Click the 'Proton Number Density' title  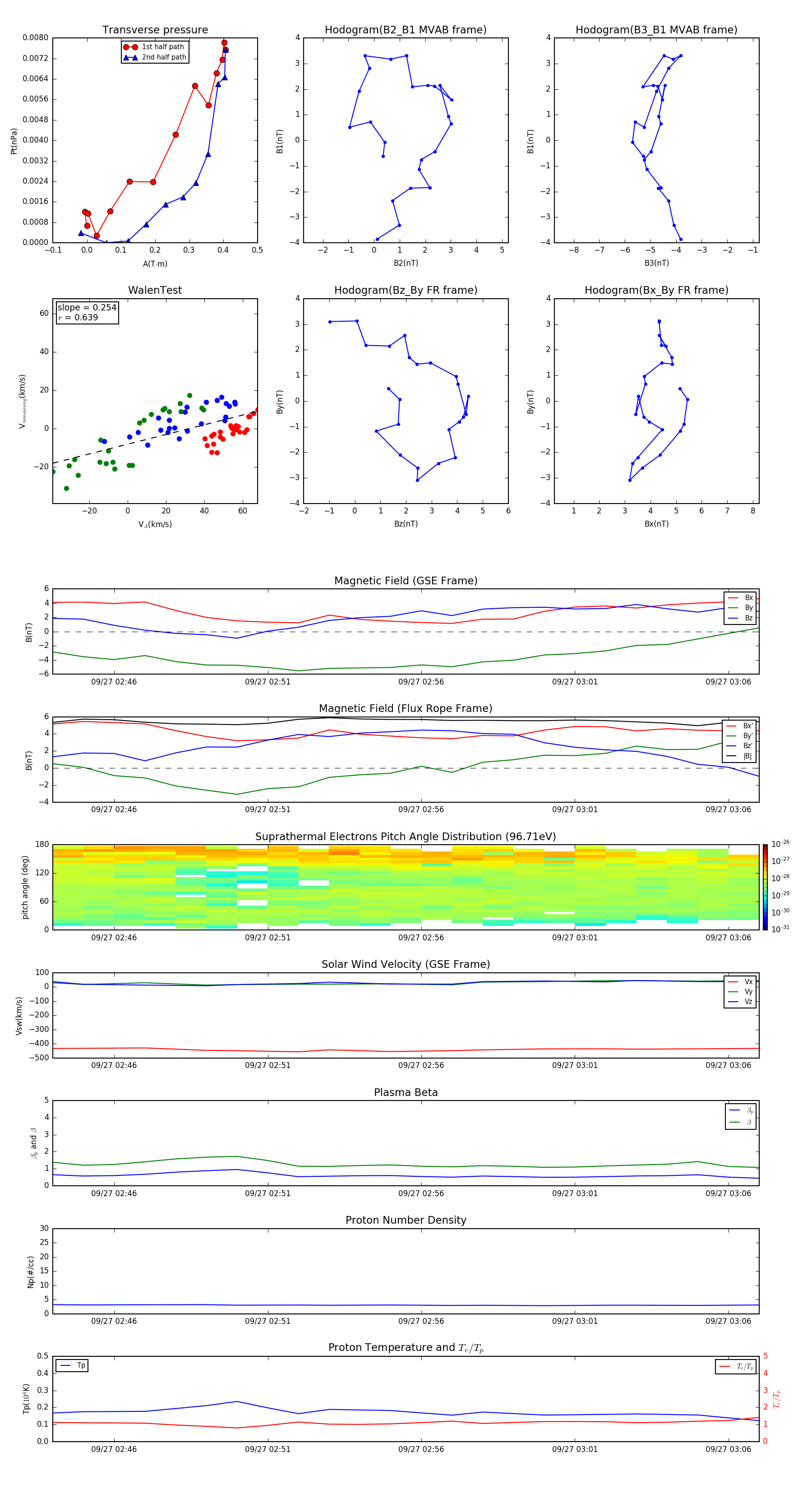406,1220
